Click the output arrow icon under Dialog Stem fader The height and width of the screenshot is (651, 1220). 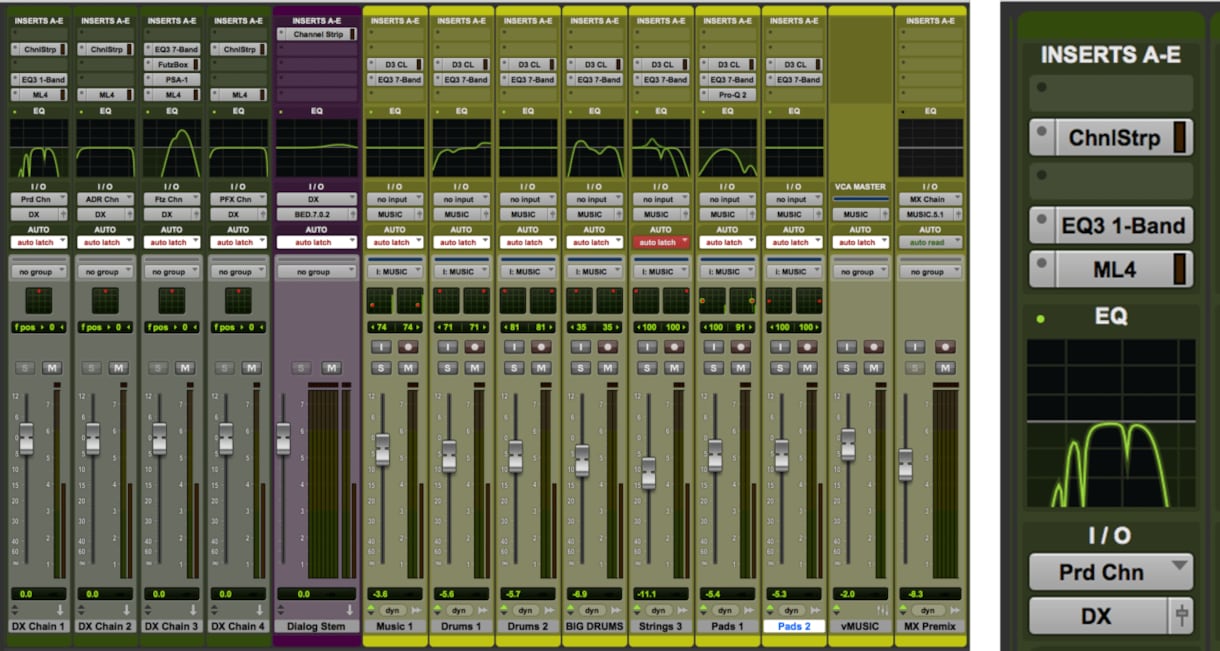[x=350, y=610]
